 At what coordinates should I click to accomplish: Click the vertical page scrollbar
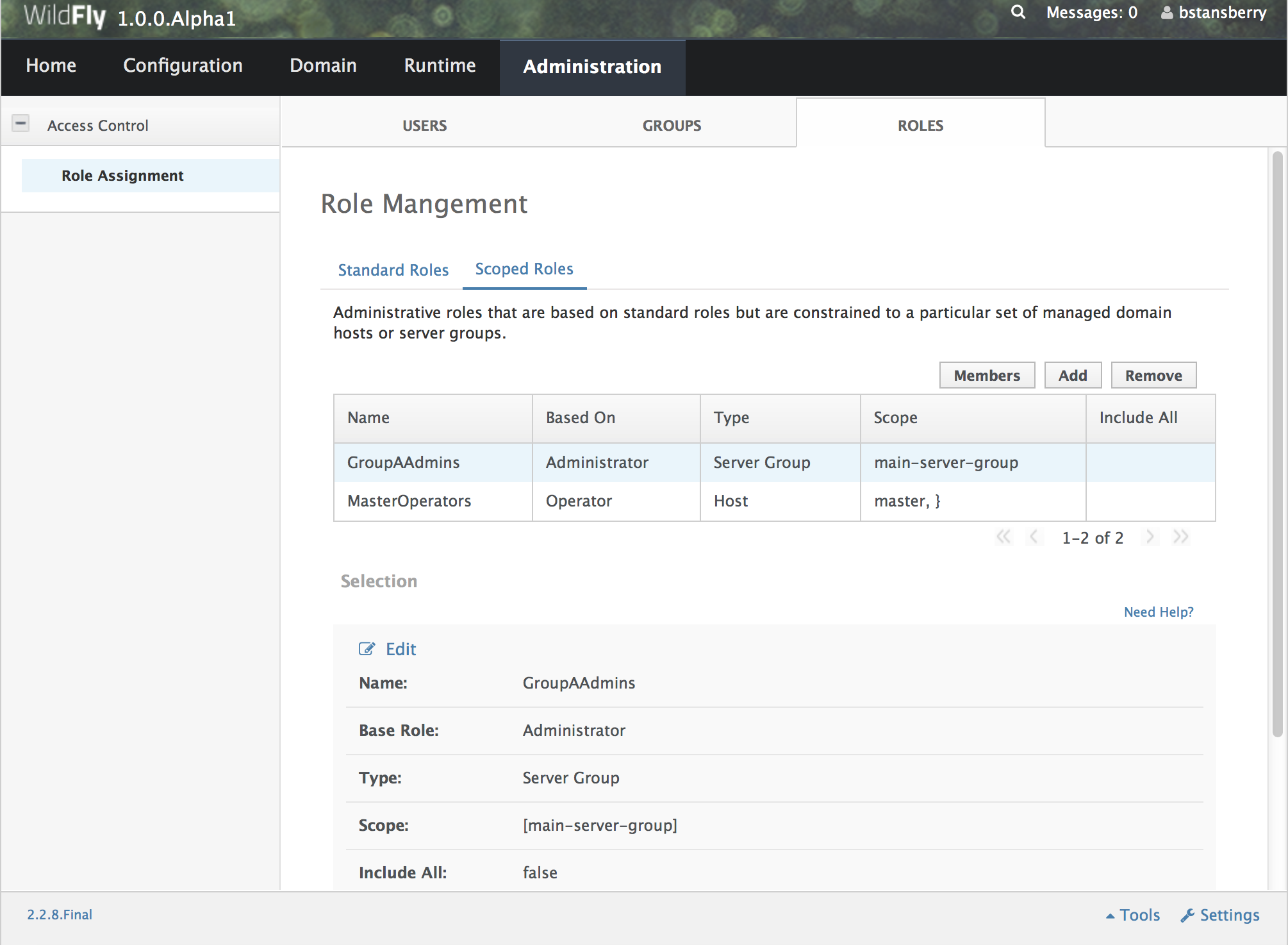coord(1277,442)
